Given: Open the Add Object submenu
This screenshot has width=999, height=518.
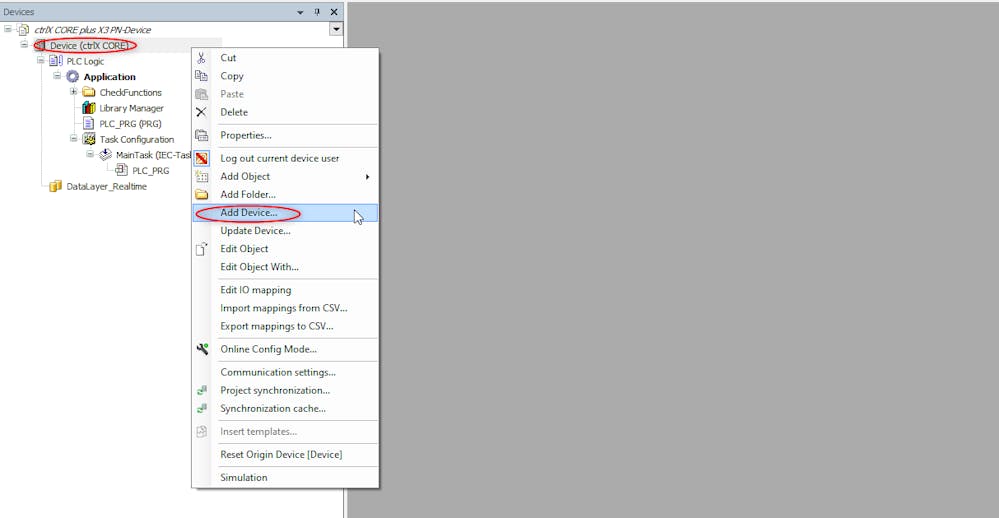Looking at the screenshot, I should (285, 176).
